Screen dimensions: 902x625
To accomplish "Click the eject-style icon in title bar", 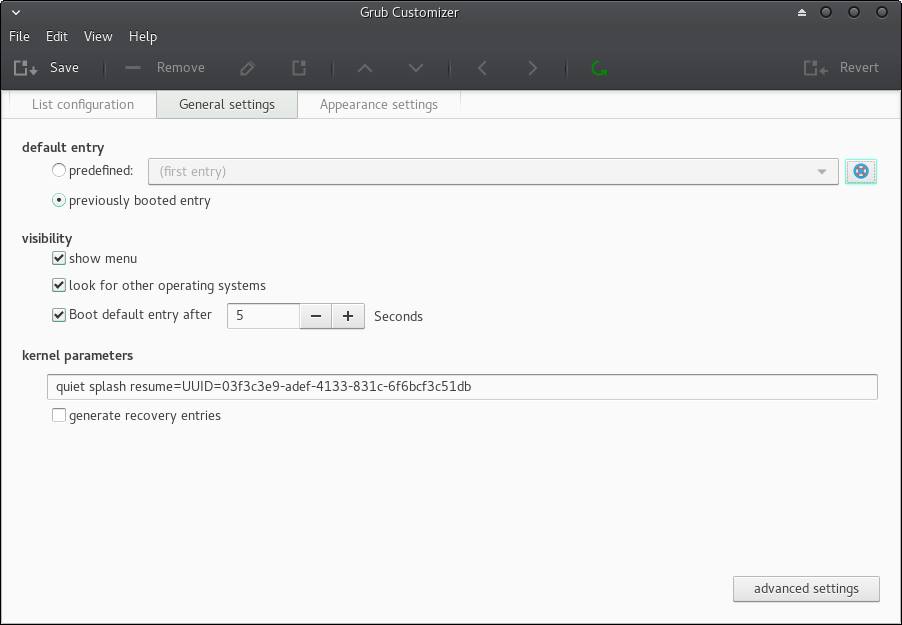I will (802, 12).
